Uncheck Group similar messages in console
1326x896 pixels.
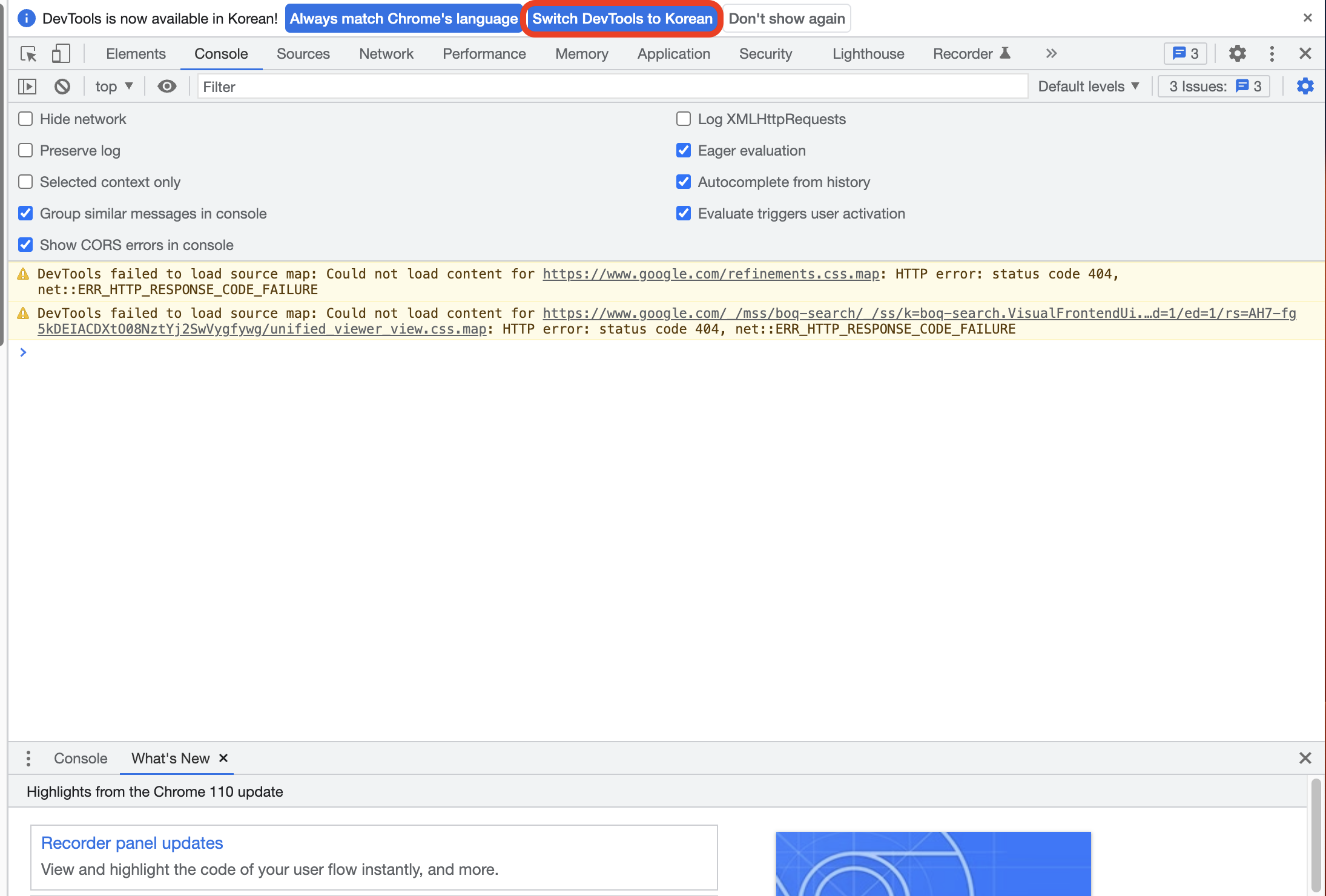pos(25,213)
